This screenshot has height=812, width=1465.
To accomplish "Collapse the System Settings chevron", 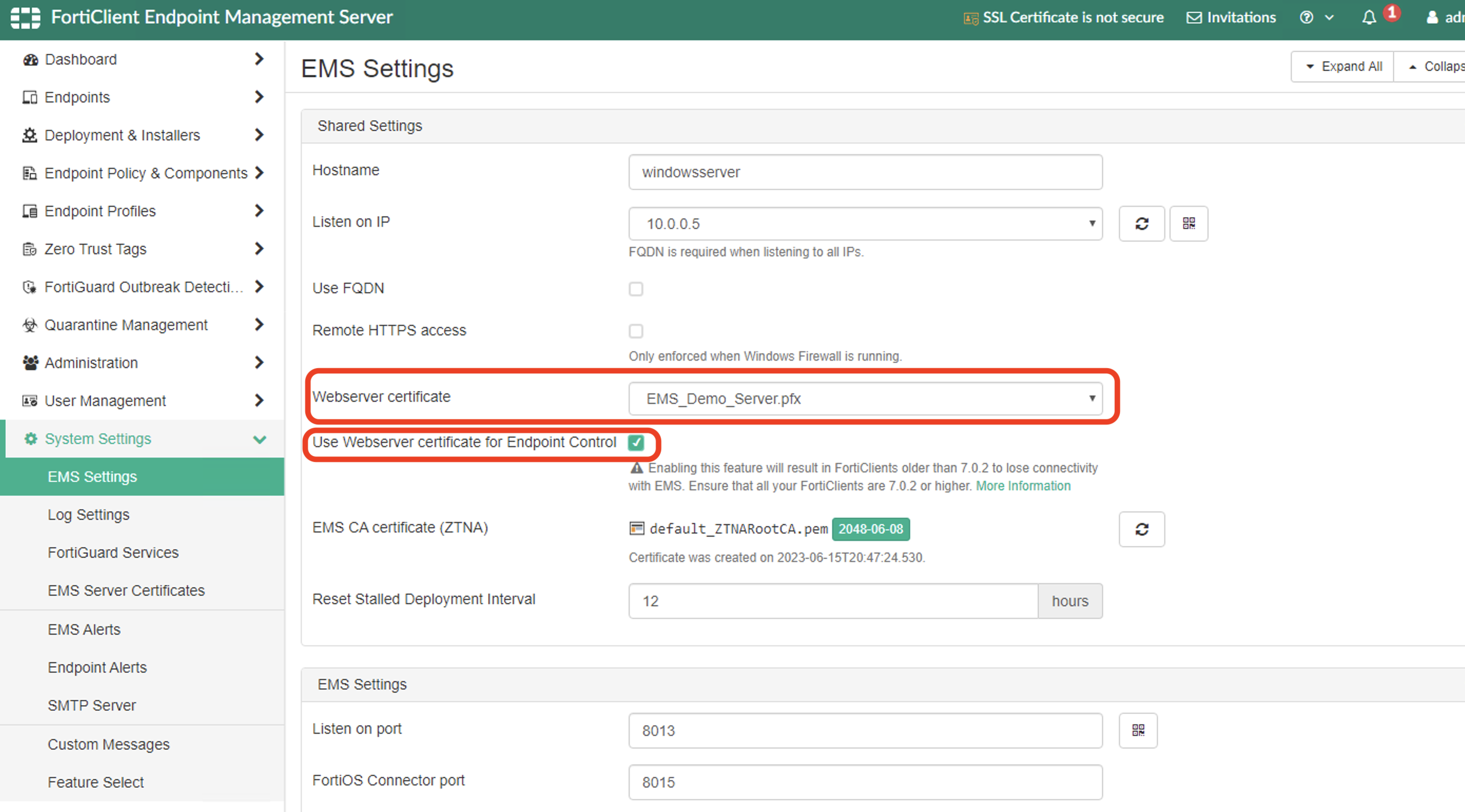I will click(259, 439).
